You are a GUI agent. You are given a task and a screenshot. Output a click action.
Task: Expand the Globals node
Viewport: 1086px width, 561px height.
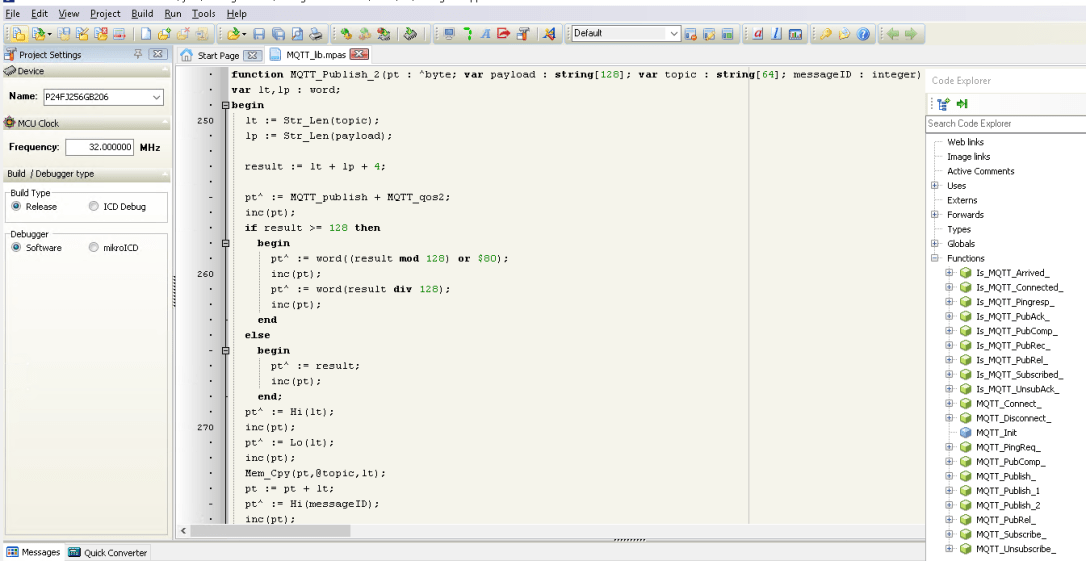935,244
